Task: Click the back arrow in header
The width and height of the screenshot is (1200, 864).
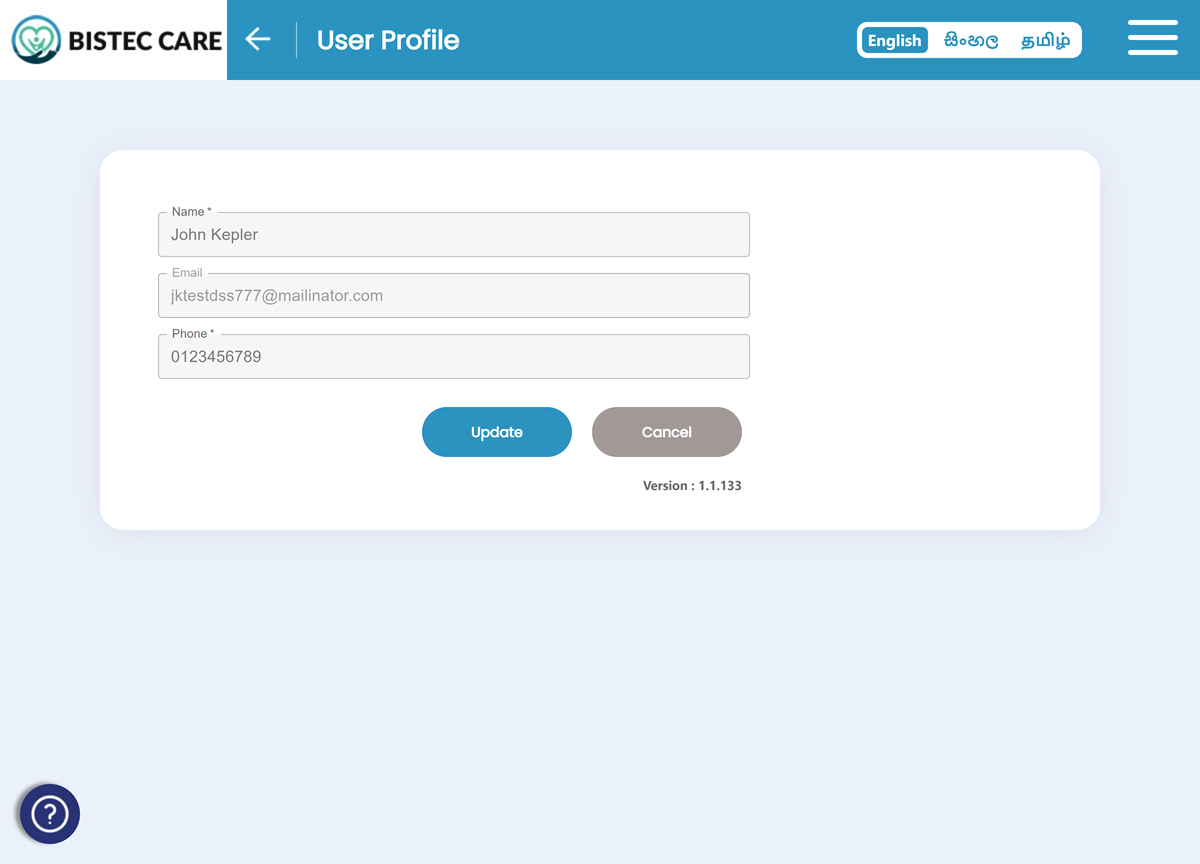Action: (258, 39)
